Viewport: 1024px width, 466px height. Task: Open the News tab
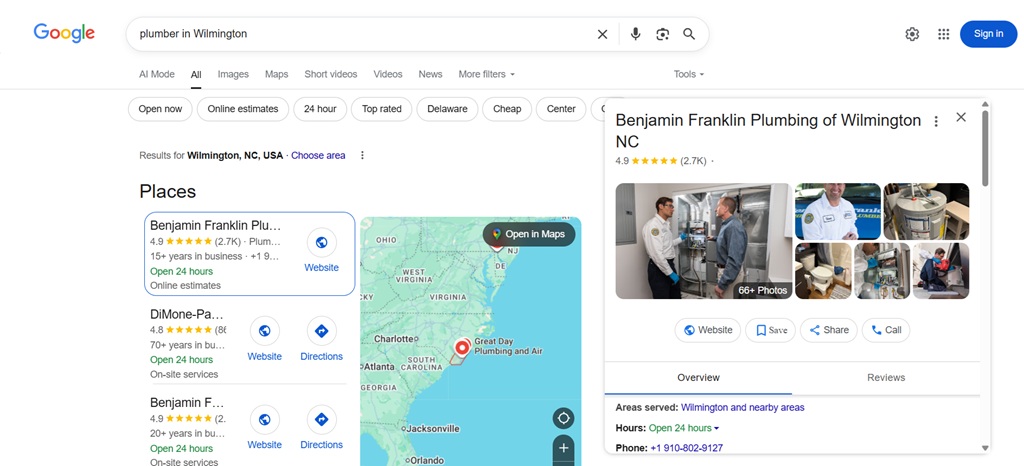(x=430, y=74)
